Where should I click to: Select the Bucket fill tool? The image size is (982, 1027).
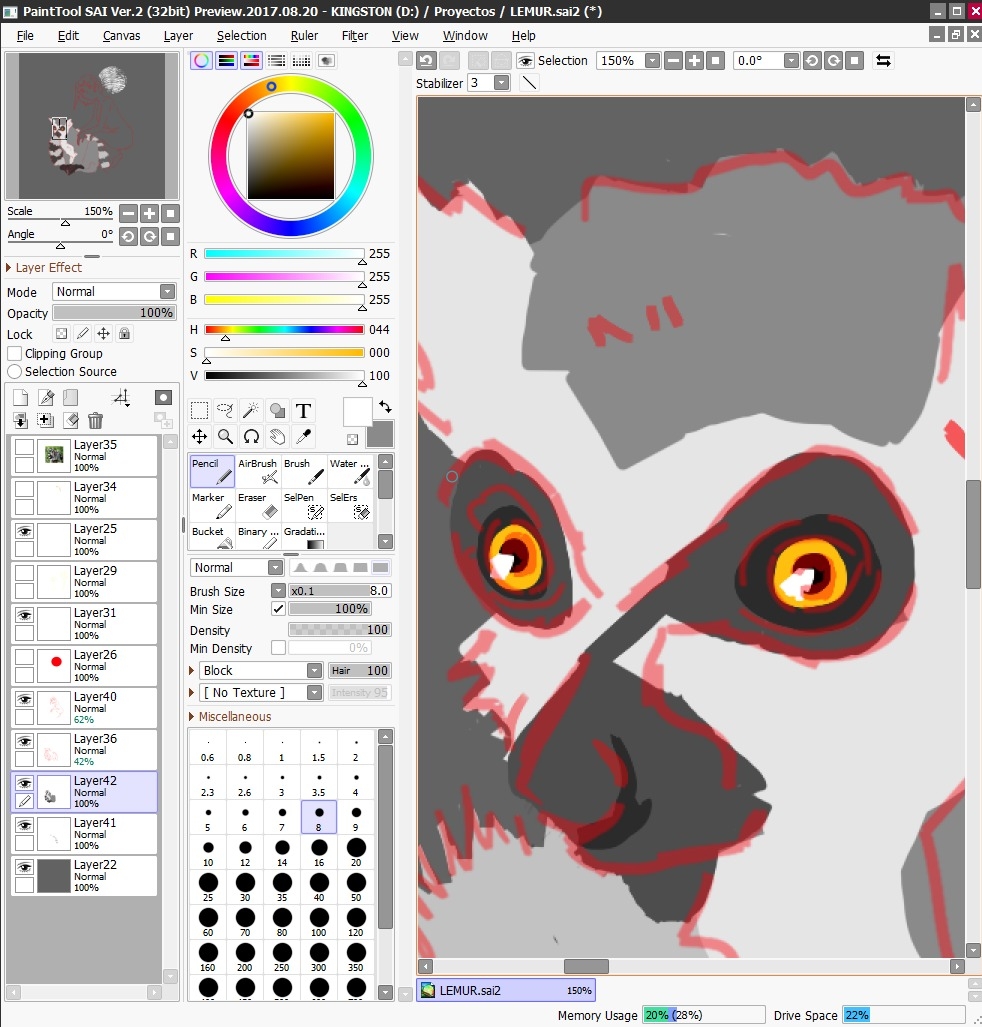point(211,538)
